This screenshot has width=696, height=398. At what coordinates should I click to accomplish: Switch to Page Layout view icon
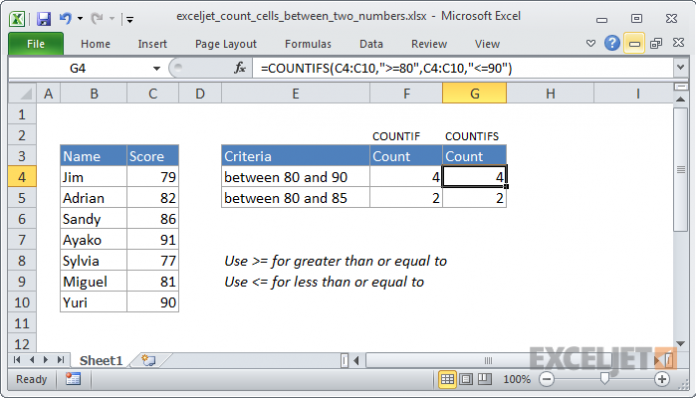(x=466, y=379)
